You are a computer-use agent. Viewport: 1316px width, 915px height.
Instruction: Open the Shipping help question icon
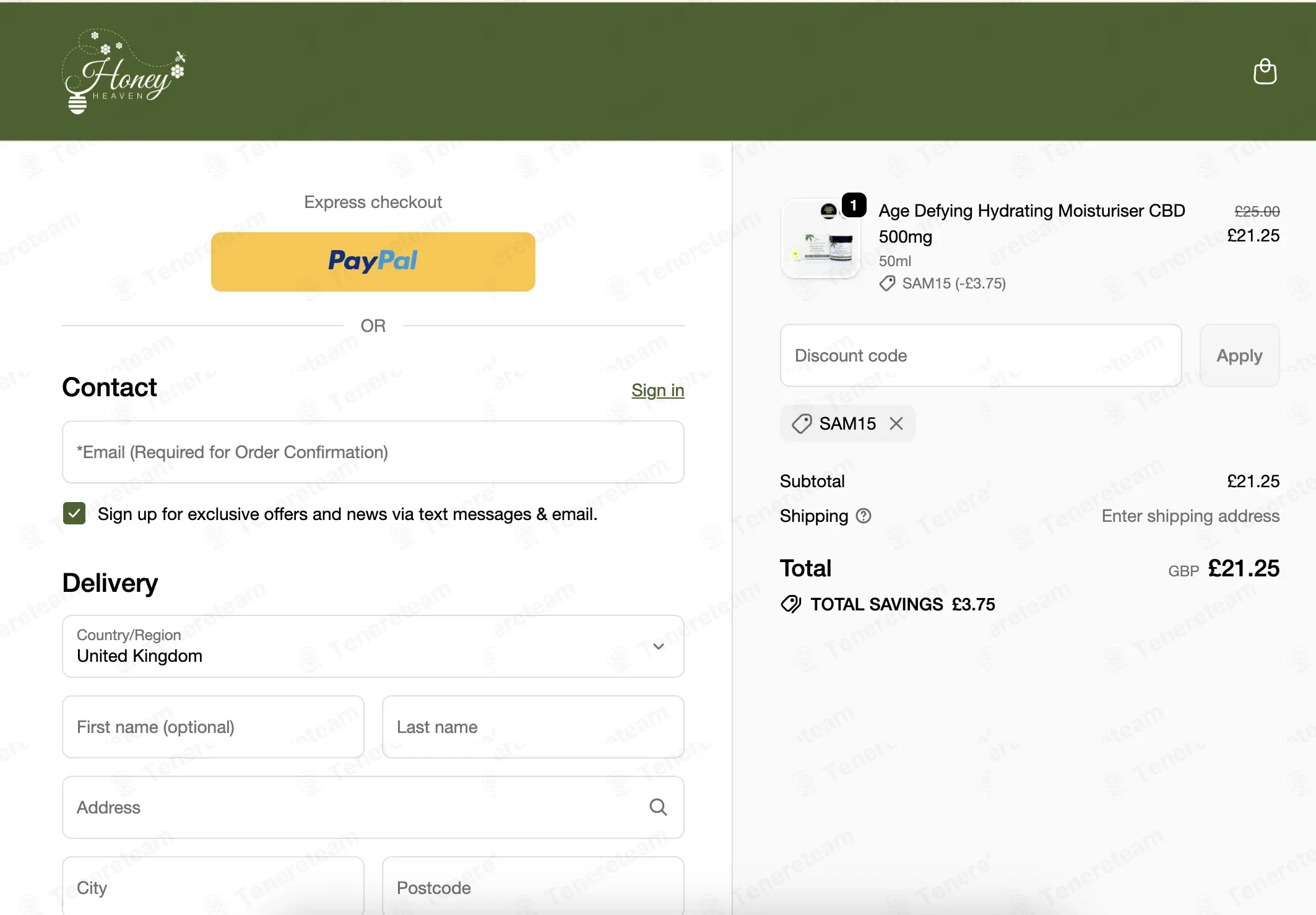[864, 516]
